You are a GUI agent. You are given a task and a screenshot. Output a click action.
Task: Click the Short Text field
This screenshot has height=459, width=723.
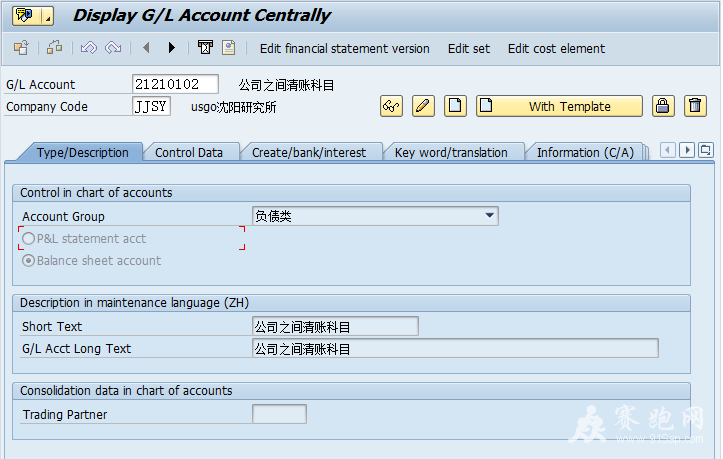[335, 326]
